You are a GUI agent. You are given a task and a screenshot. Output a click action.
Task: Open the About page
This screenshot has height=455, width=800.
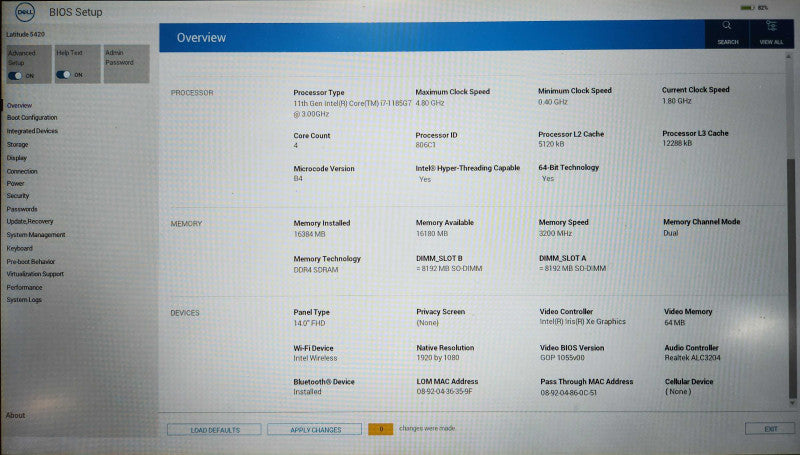(15, 415)
